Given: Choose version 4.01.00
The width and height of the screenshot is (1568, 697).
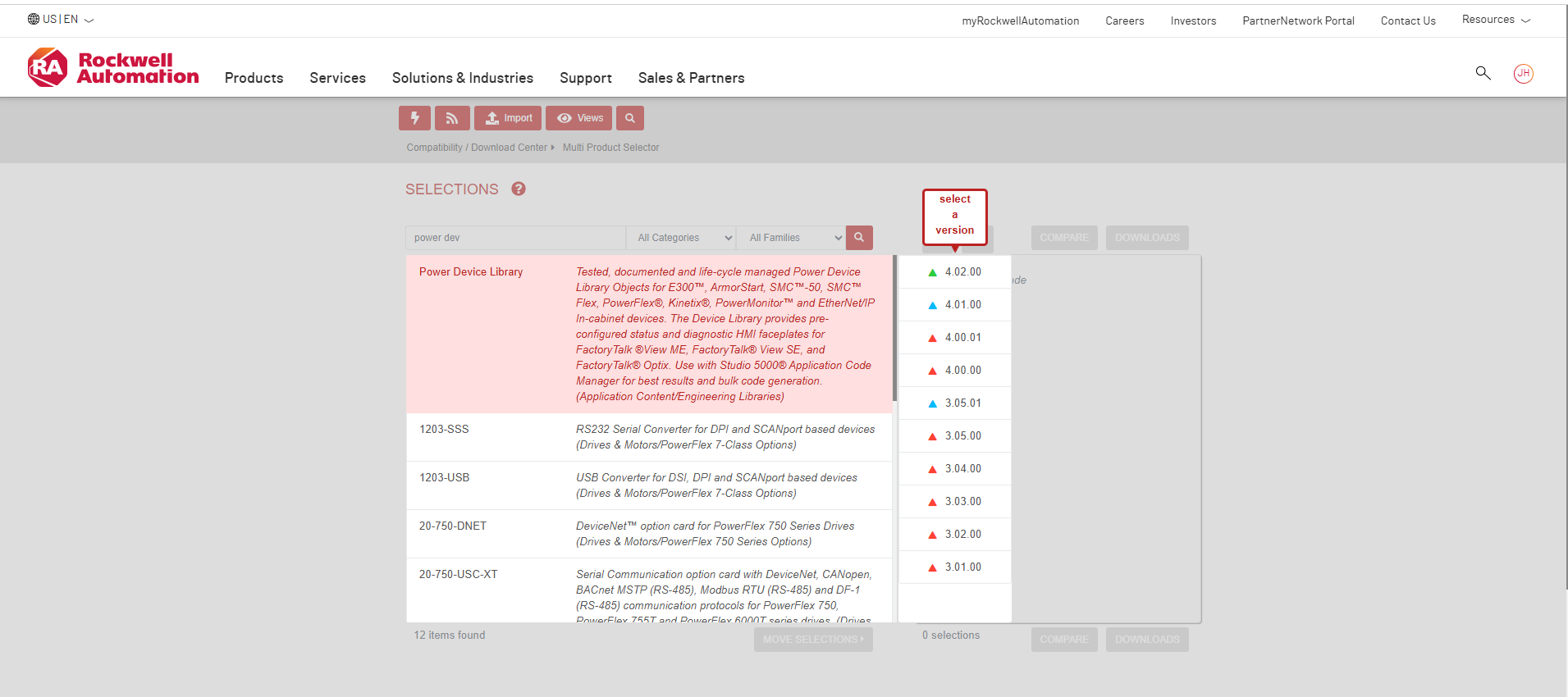Looking at the screenshot, I should (955, 305).
